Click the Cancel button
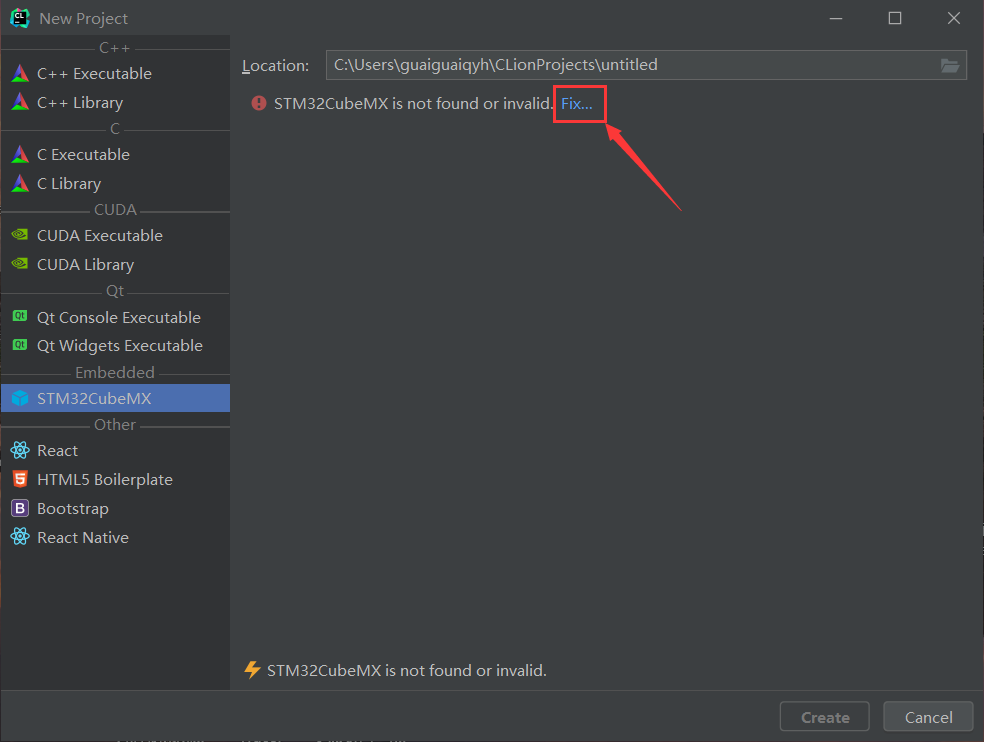984x742 pixels. click(x=928, y=717)
